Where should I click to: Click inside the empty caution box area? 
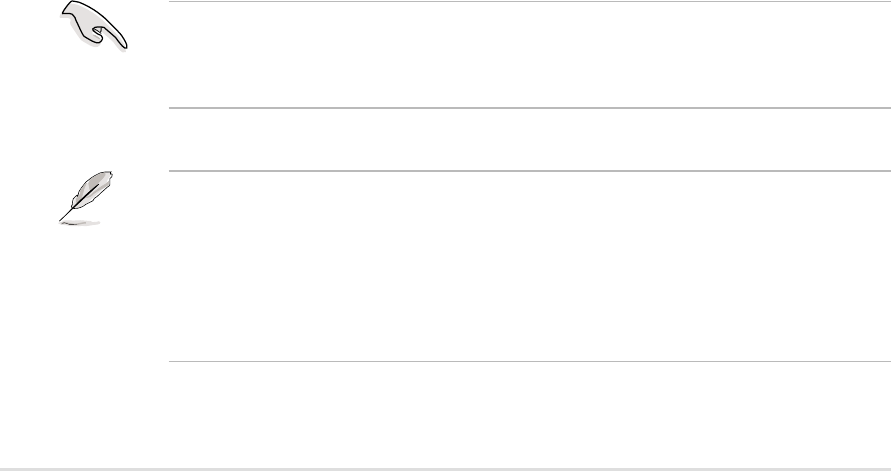(528, 55)
